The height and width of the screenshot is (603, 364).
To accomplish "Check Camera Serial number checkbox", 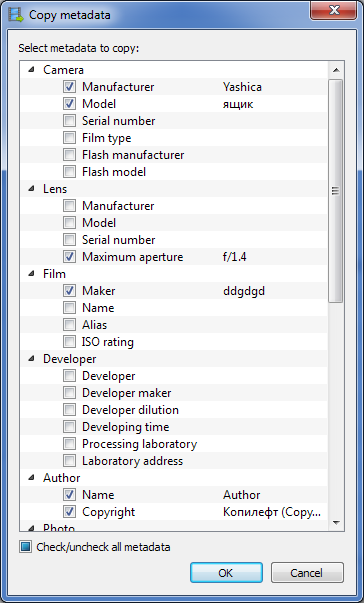I will click(x=69, y=121).
